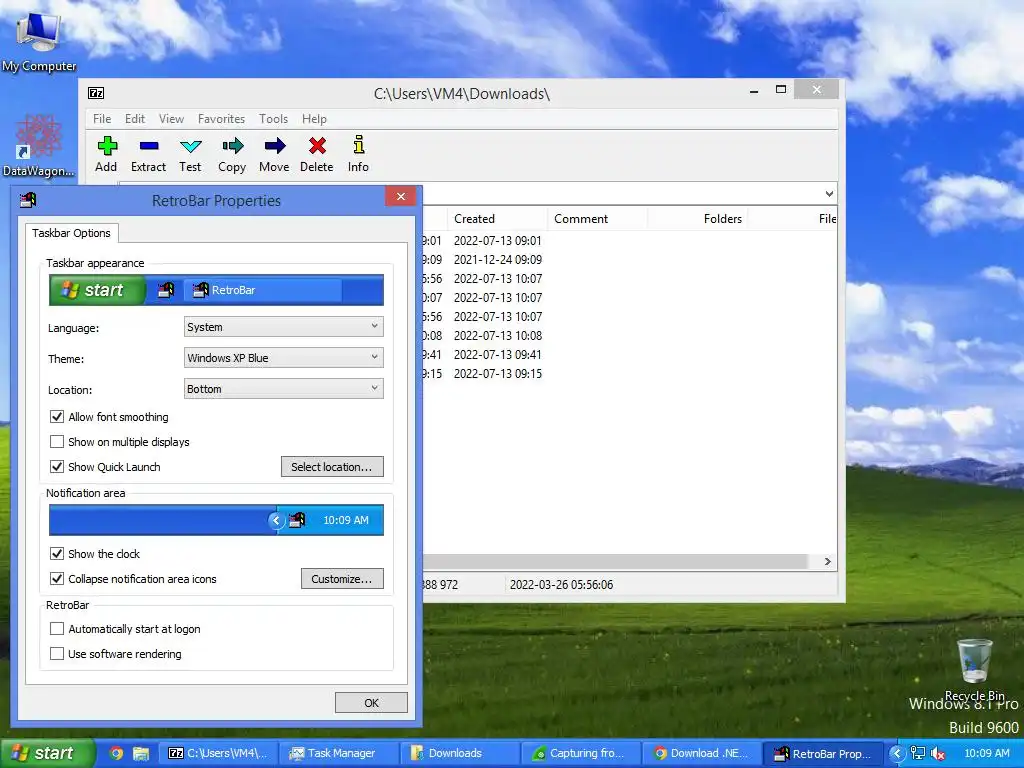Click Chrome icon in Quick Launch
Viewport: 1024px width, 768px height.
click(116, 753)
